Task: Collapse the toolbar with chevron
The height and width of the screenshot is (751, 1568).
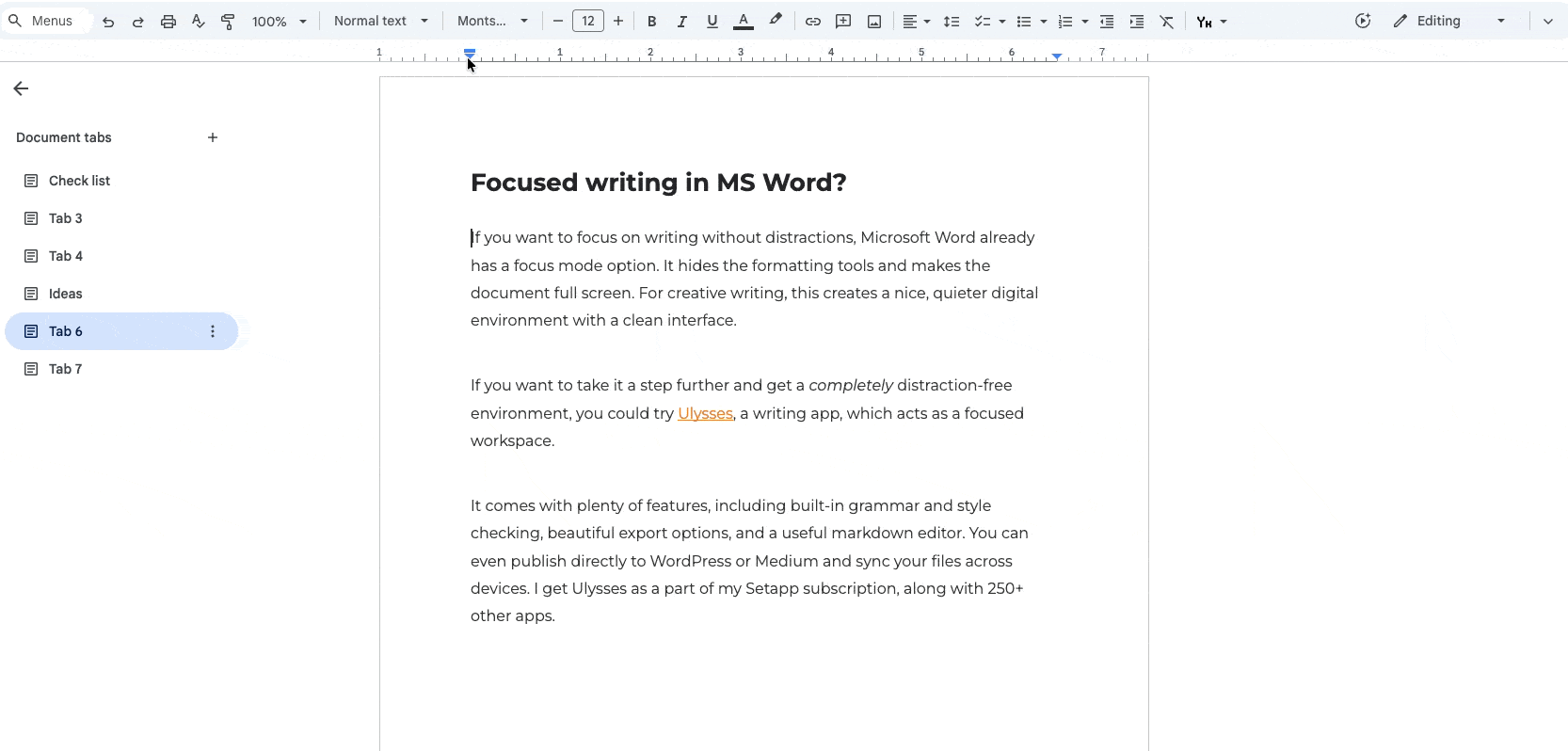Action: [1548, 21]
